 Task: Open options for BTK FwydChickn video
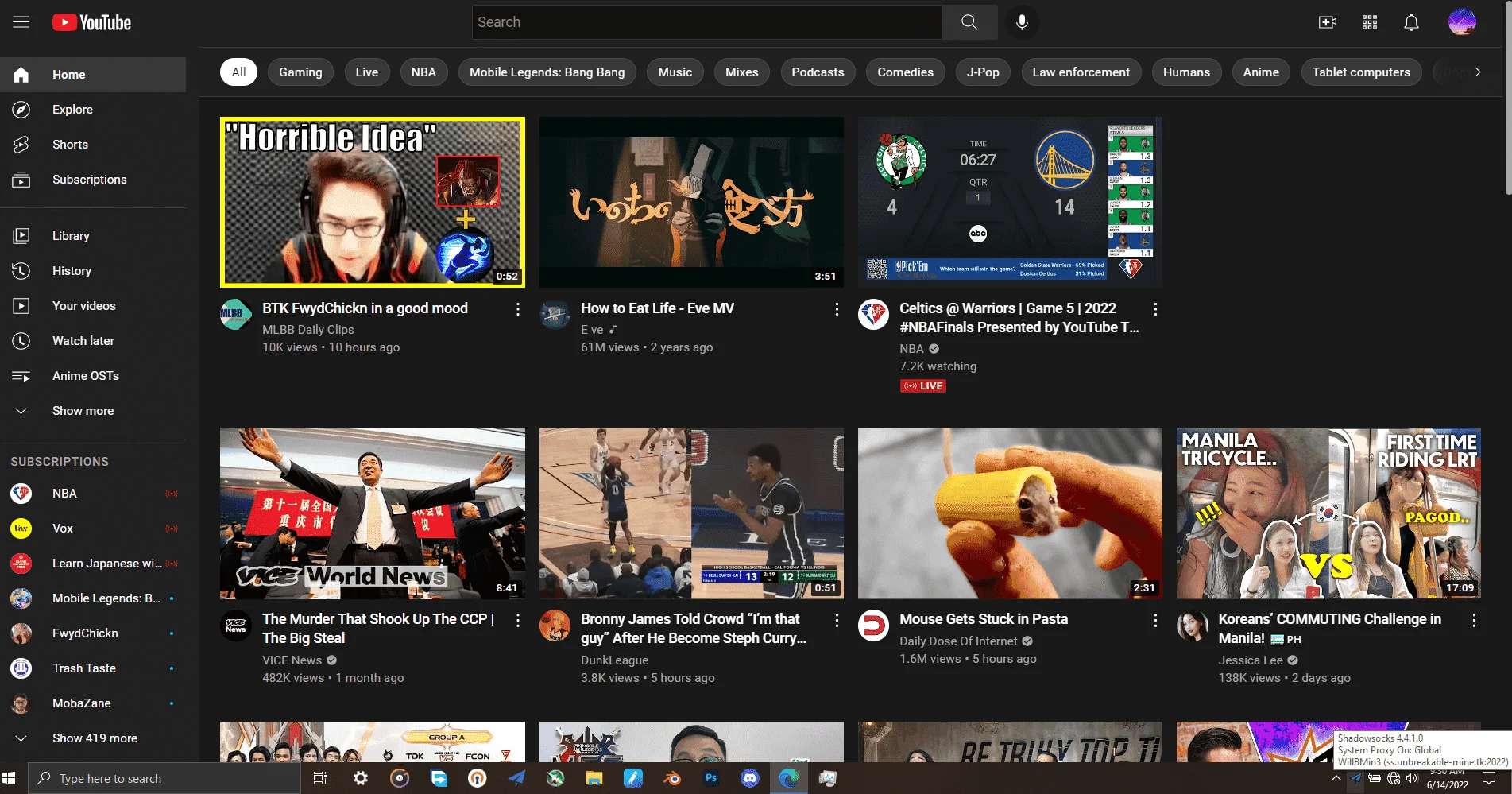[518, 309]
